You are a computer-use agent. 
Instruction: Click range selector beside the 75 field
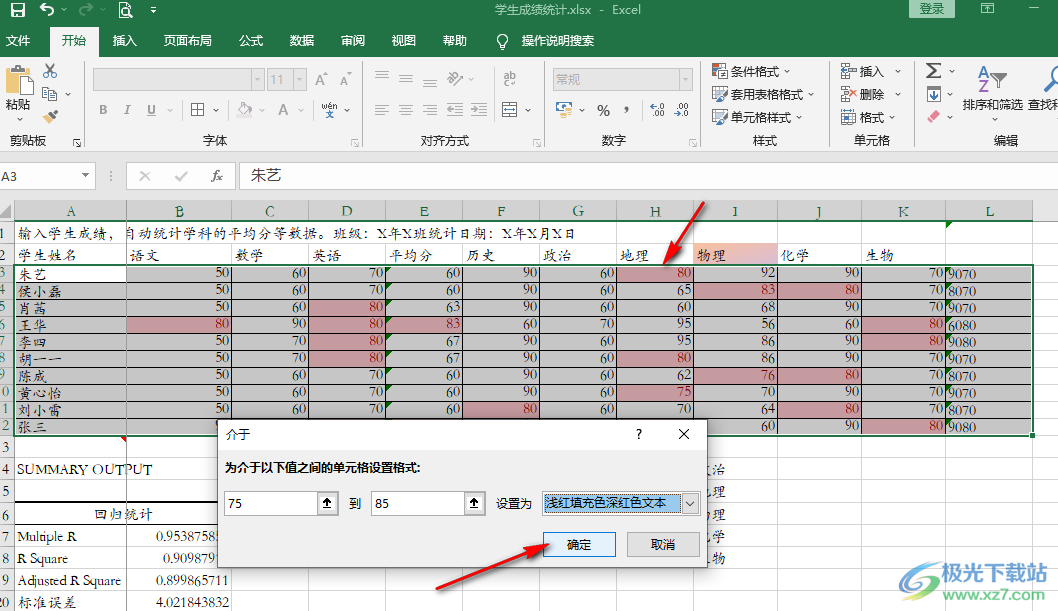click(327, 503)
